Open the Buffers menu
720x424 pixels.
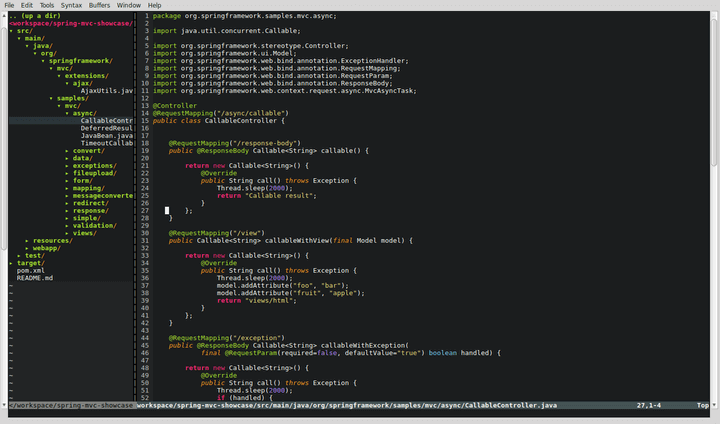[x=100, y=5]
